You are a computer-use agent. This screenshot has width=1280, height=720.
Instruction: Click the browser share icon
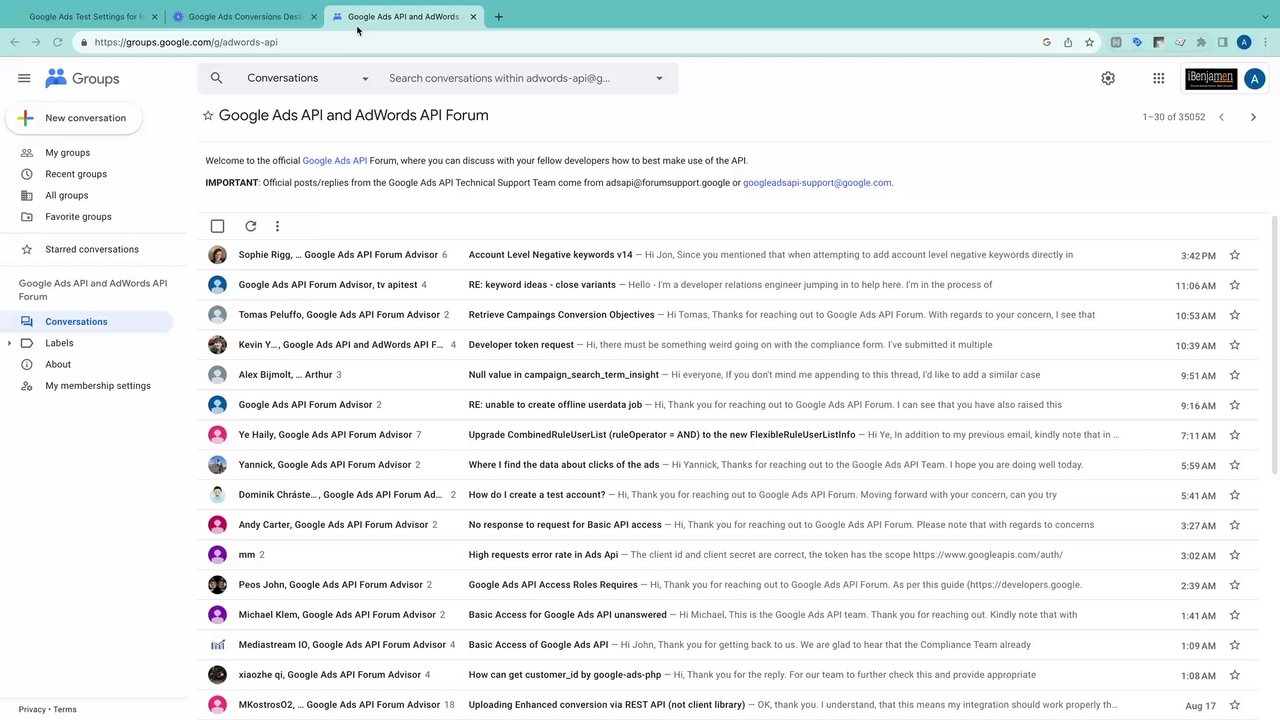click(1068, 42)
